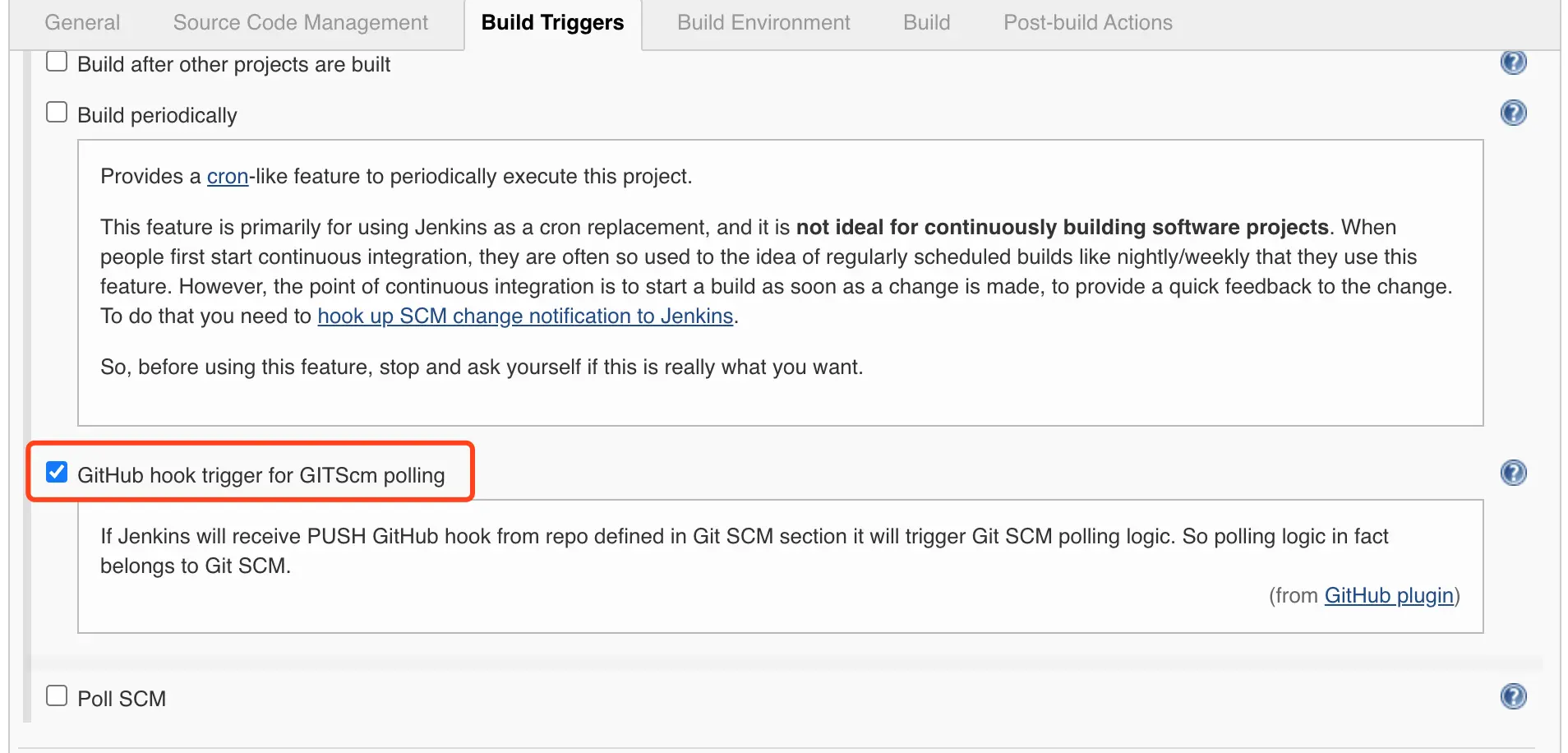Enable Build after other projects are built
This screenshot has height=753, width=1568.
click(57, 62)
